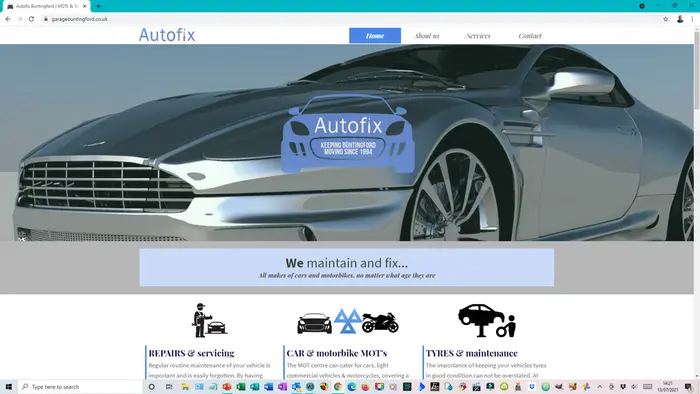Launch Excel from the taskbar
Image resolution: width=700 pixels, height=394 pixels.
(241, 387)
